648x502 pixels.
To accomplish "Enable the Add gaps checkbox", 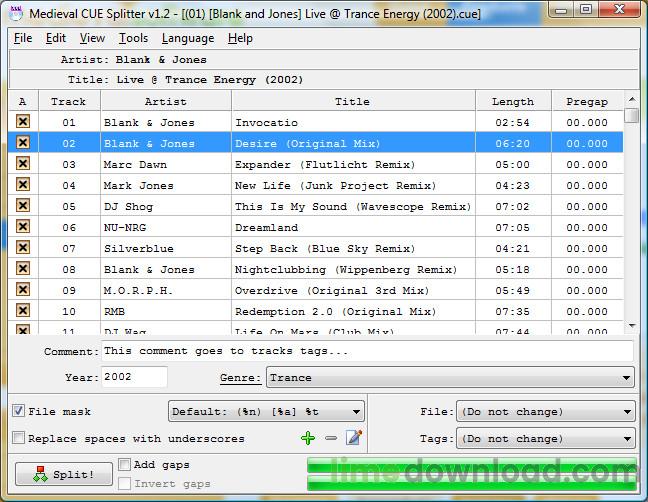I will point(125,465).
